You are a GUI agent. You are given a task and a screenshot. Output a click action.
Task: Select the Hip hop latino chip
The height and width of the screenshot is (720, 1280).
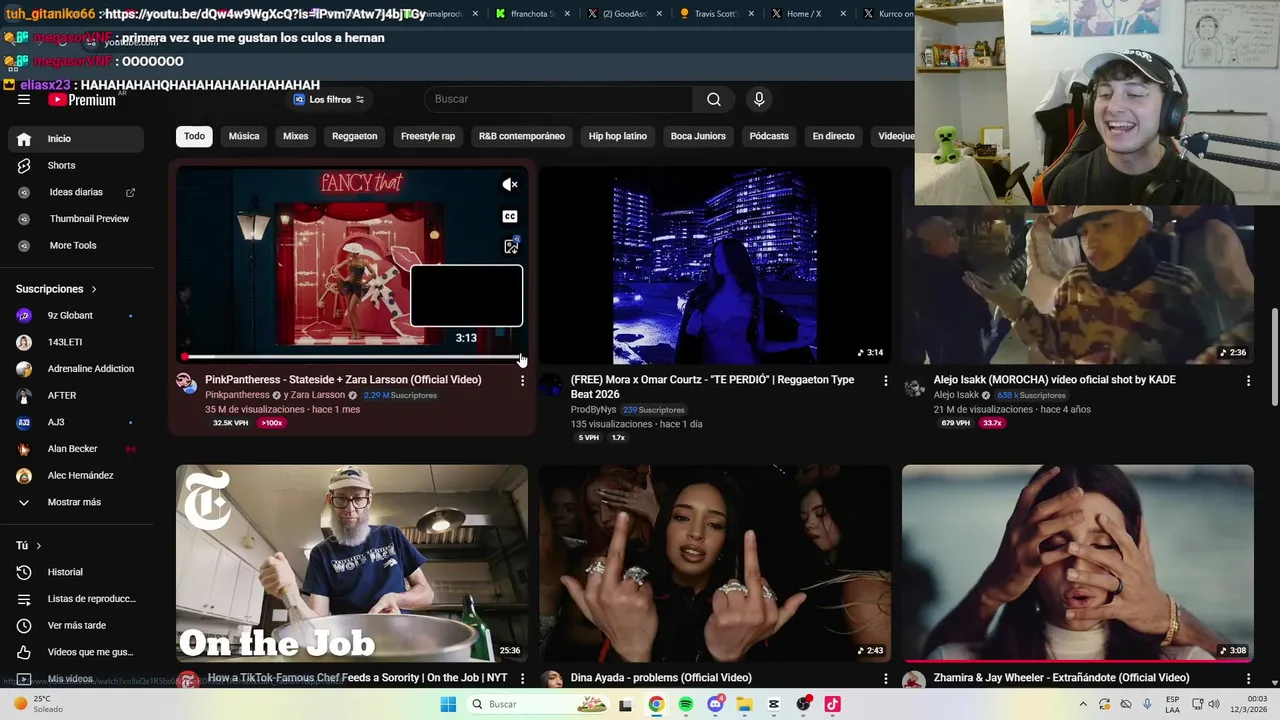618,136
